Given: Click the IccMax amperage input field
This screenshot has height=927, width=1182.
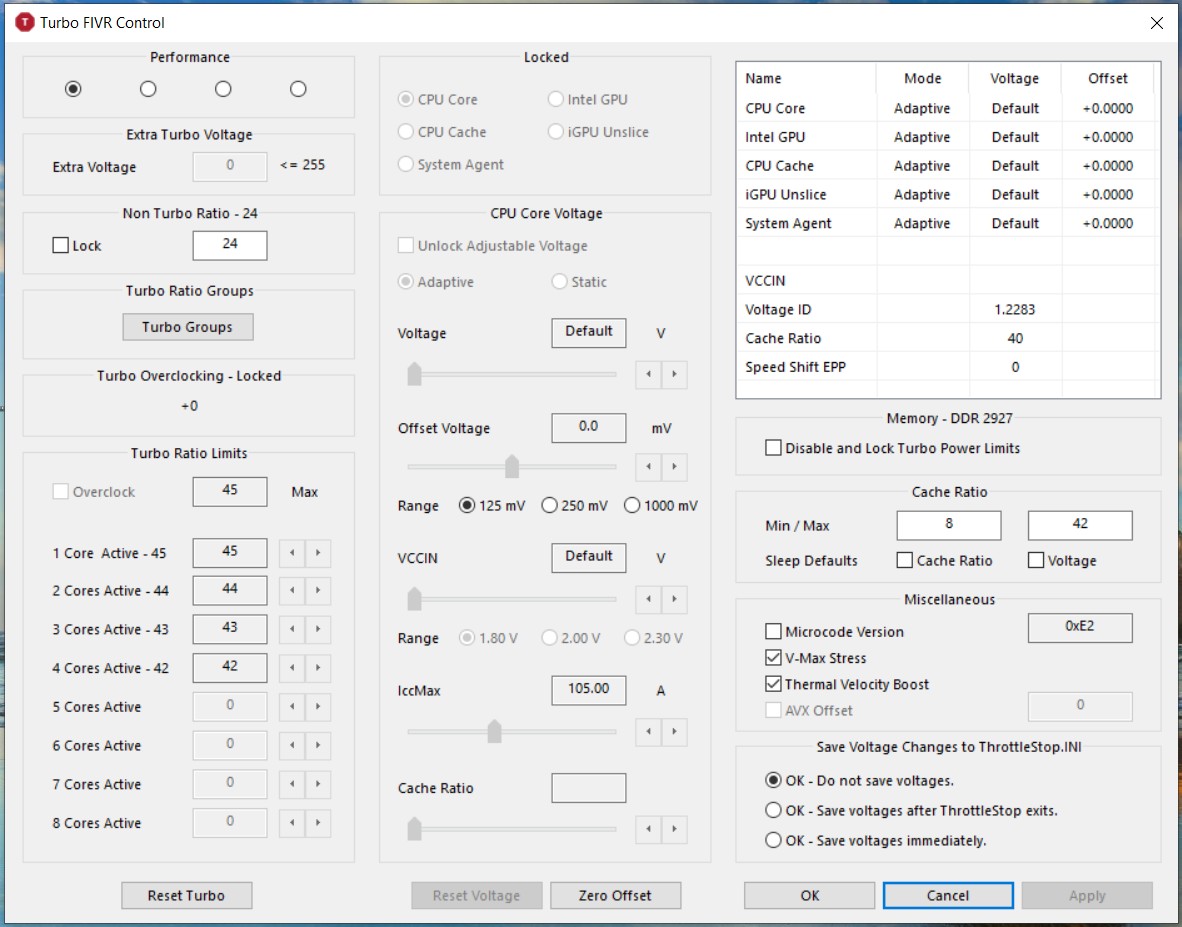Looking at the screenshot, I should [x=589, y=690].
